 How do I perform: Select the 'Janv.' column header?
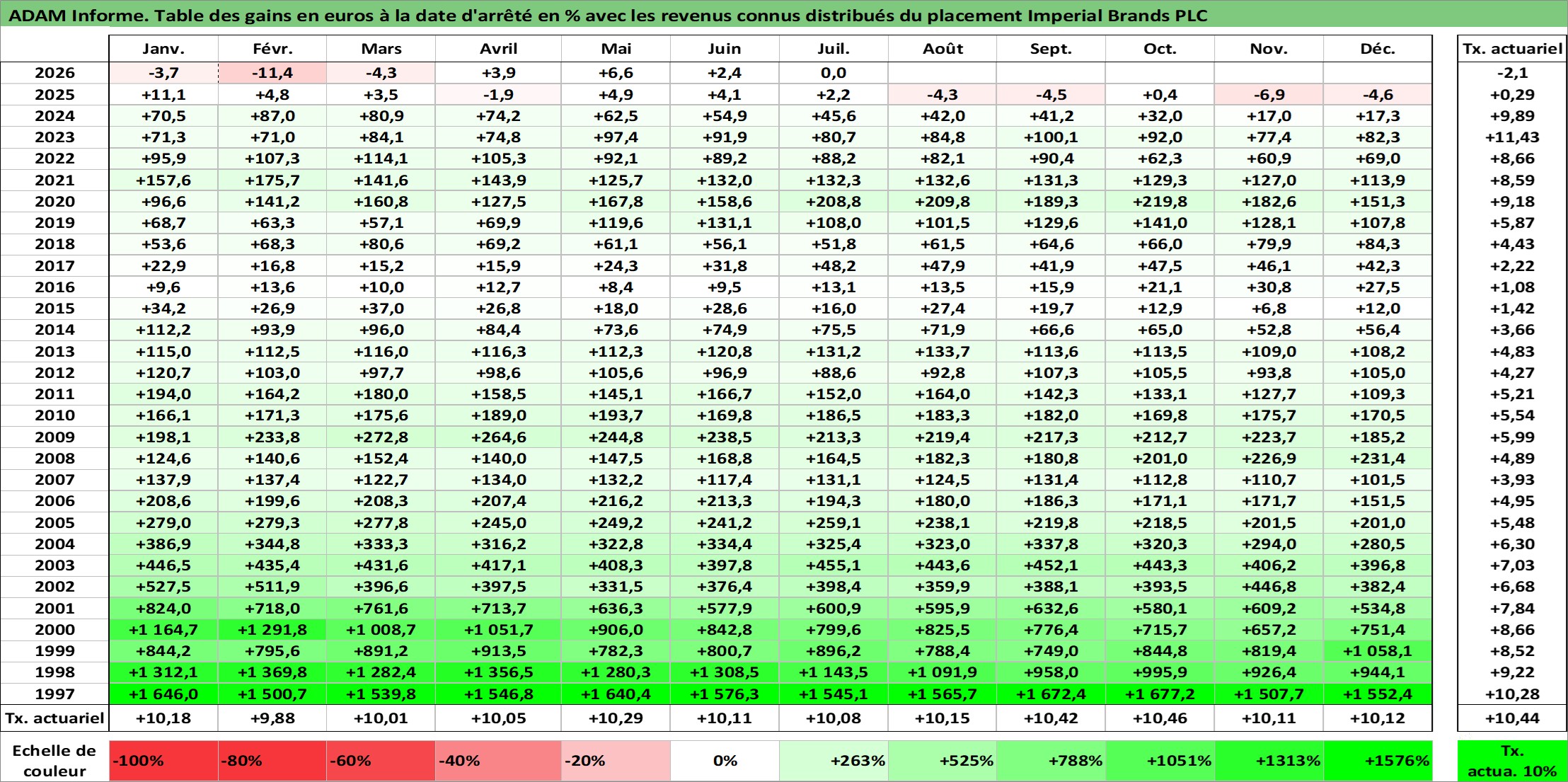(163, 49)
